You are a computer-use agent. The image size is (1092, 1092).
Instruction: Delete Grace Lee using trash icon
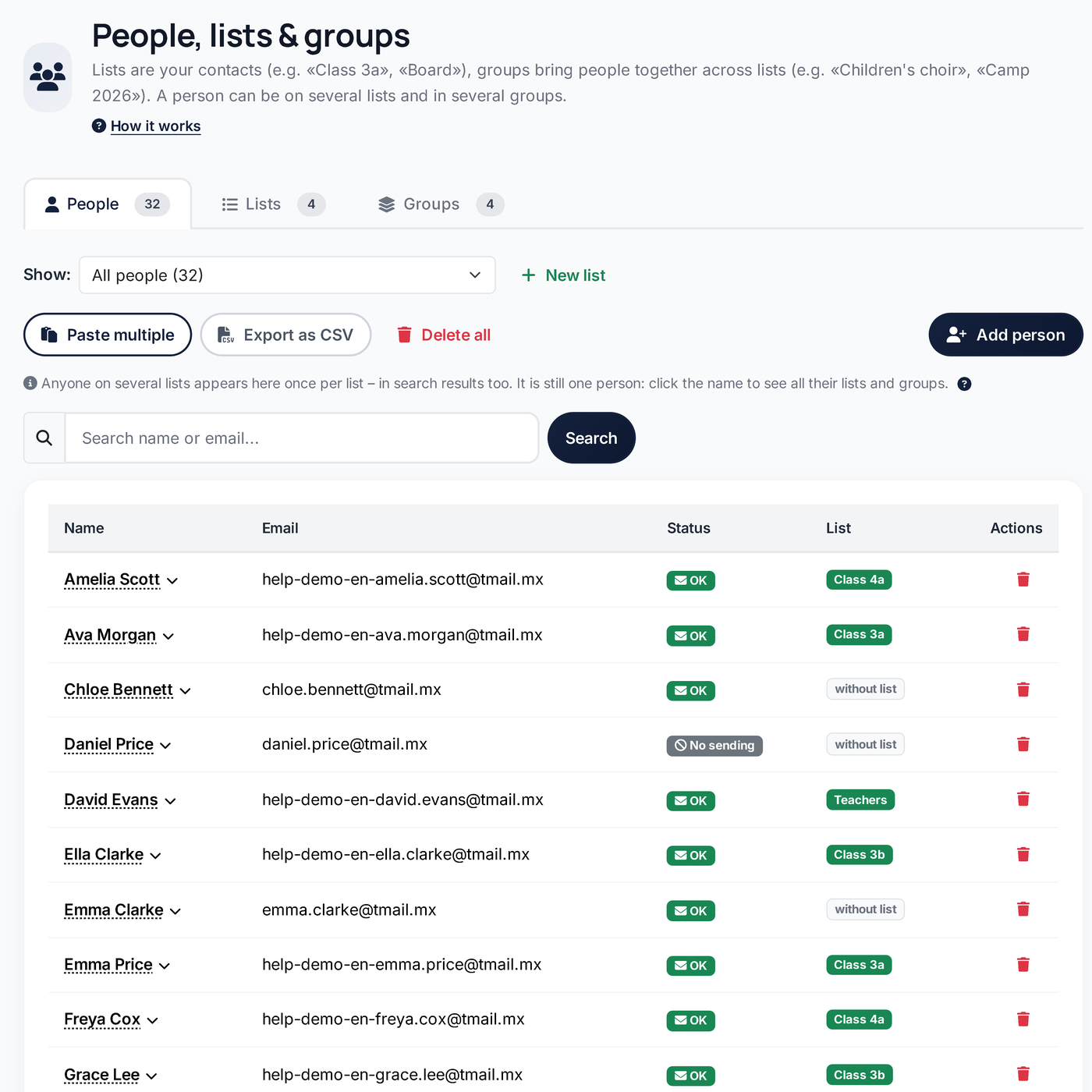(x=1023, y=1074)
